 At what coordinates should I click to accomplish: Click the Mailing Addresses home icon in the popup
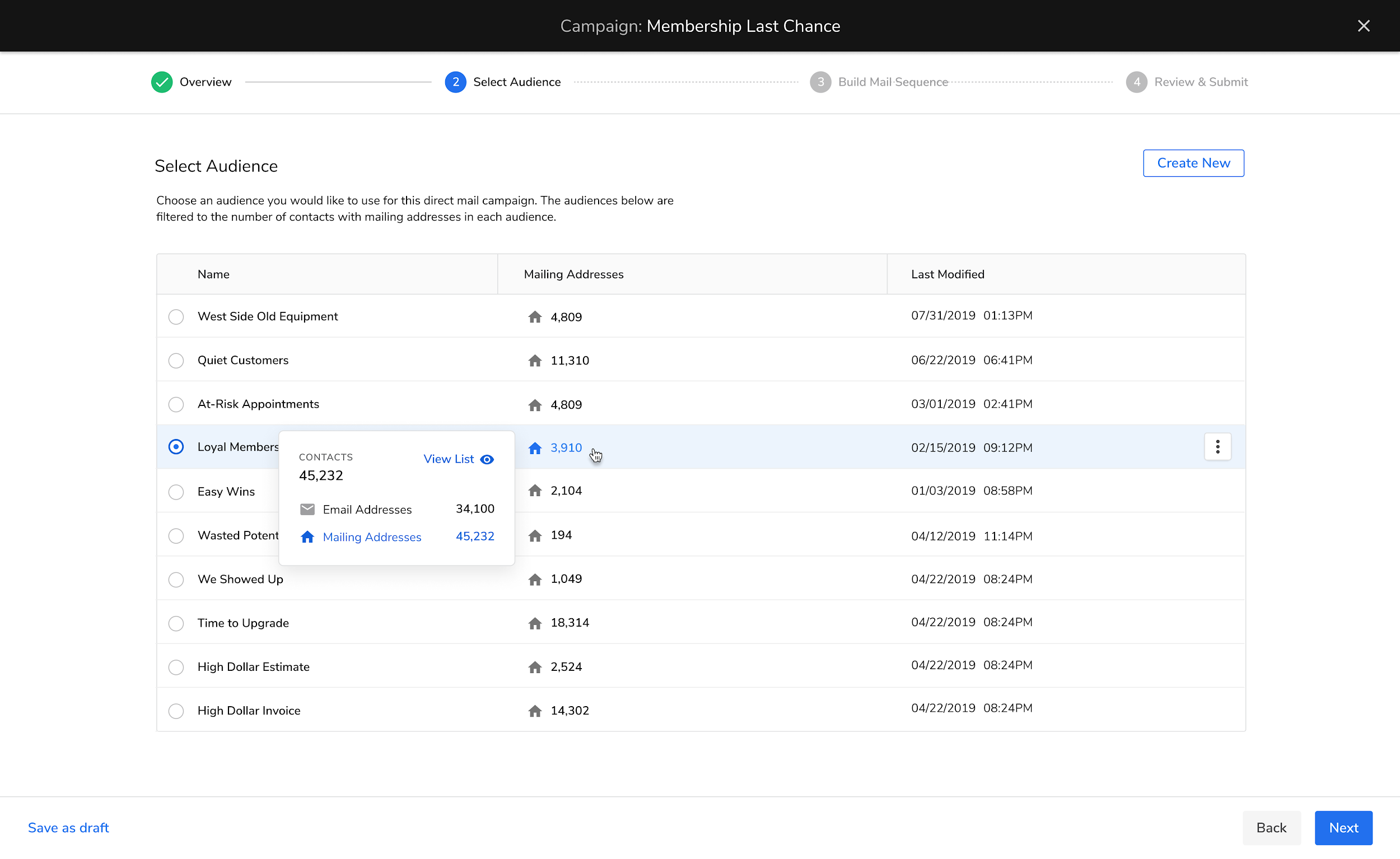307,537
